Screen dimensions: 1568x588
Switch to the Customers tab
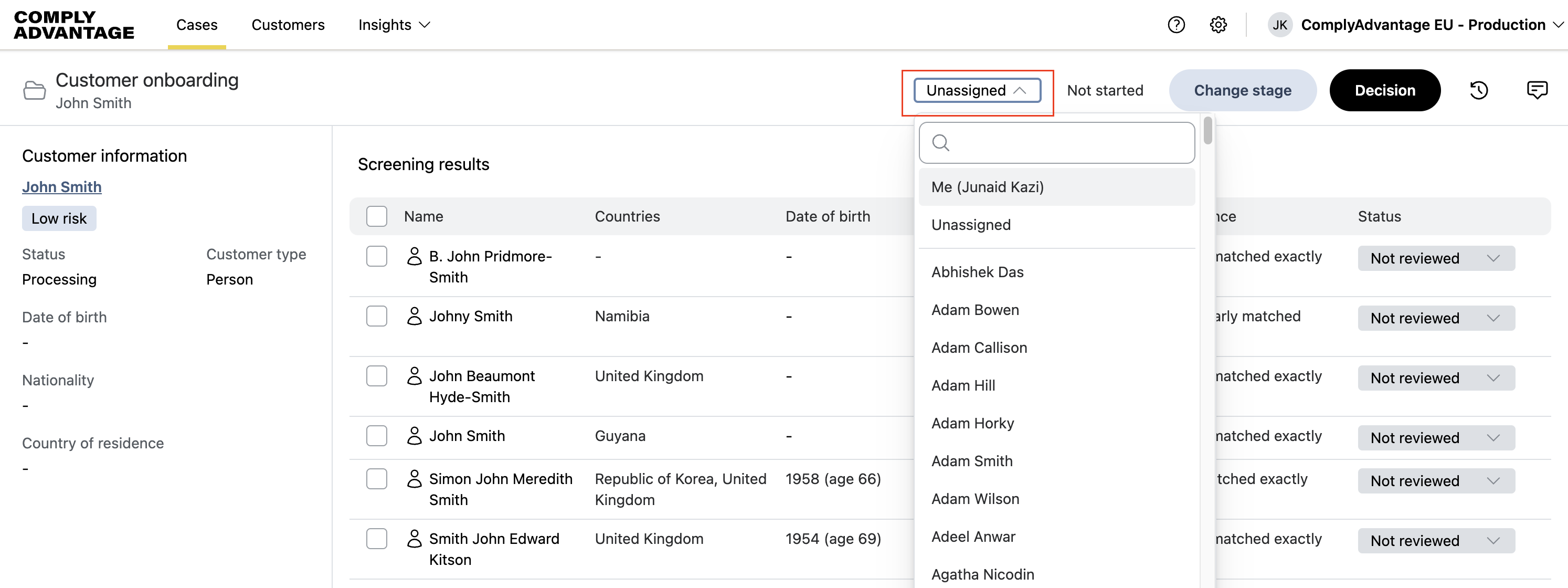click(288, 25)
